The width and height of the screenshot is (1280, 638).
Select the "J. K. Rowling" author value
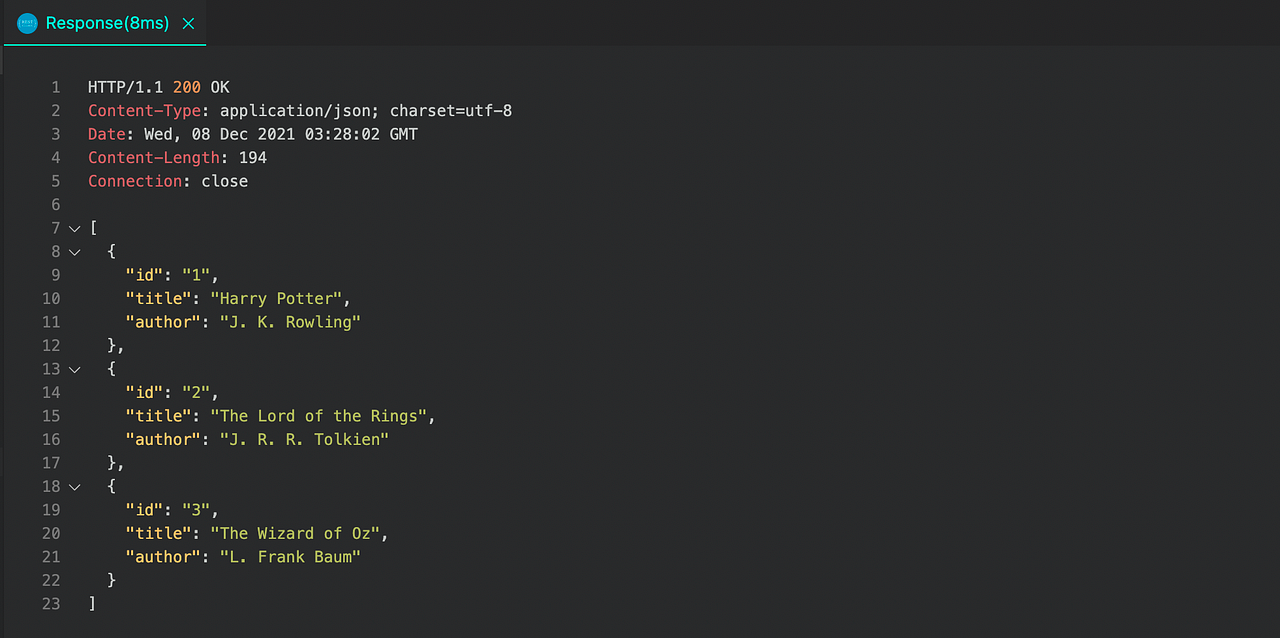coord(290,321)
